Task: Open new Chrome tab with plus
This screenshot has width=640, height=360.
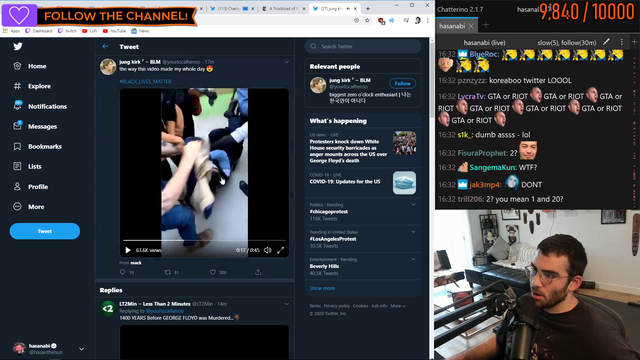Action: point(368,8)
